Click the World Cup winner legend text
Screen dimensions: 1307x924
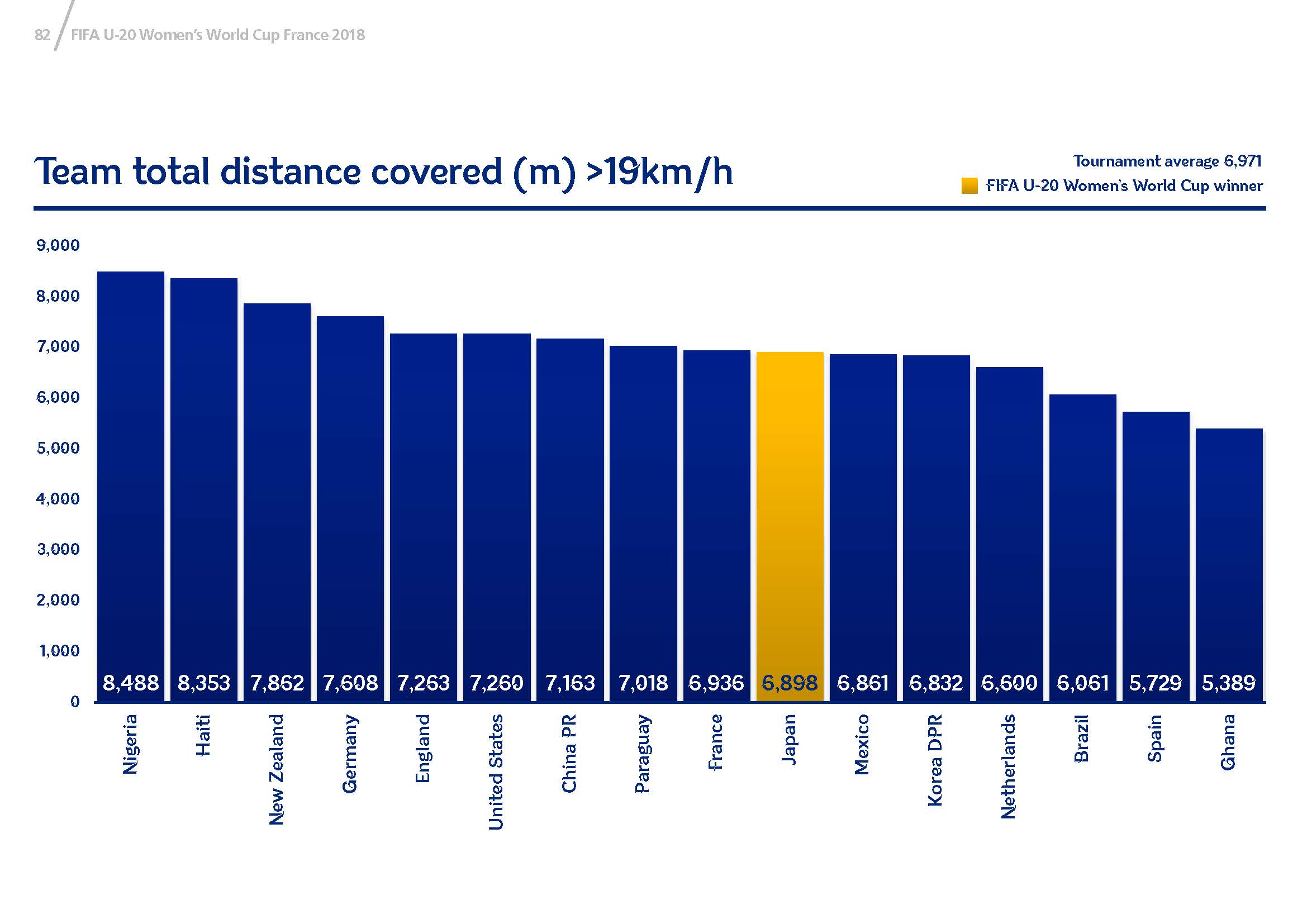pos(1124,186)
